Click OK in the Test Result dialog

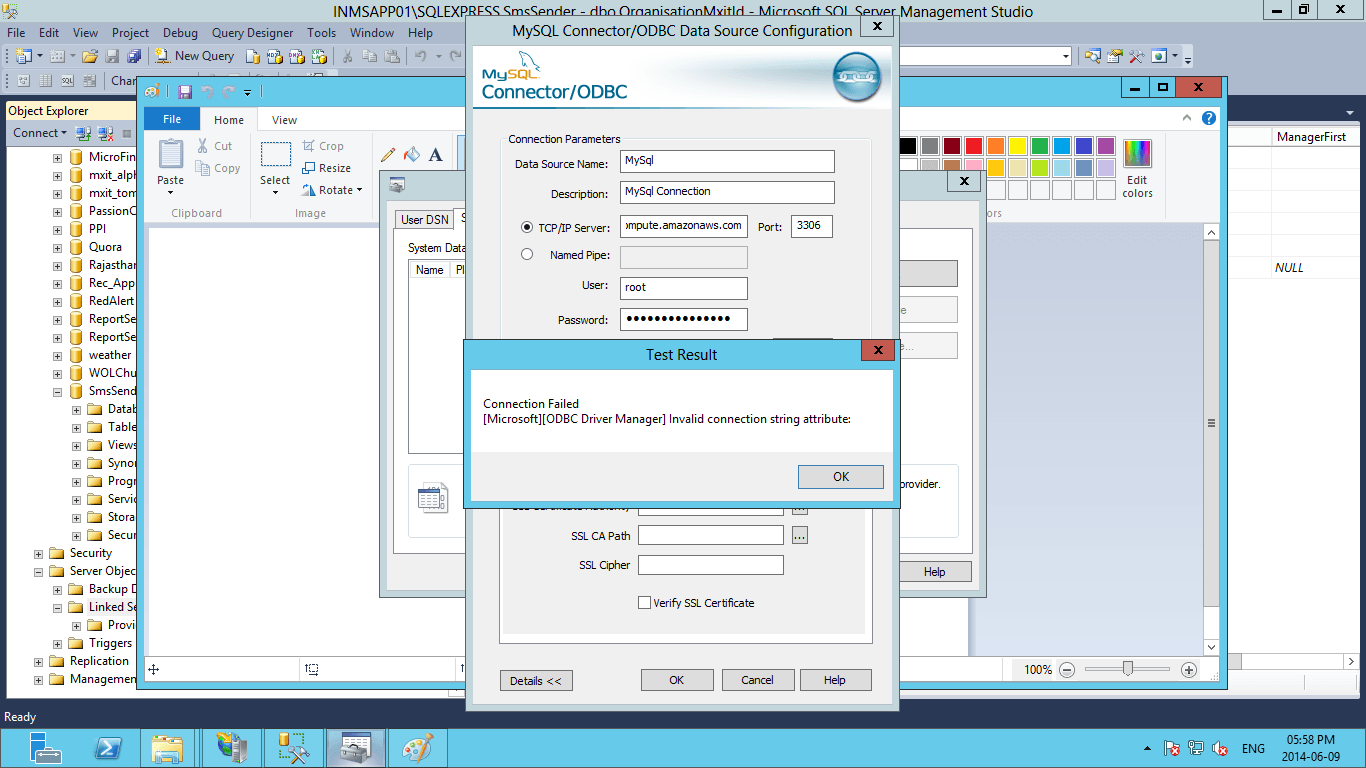tap(841, 477)
